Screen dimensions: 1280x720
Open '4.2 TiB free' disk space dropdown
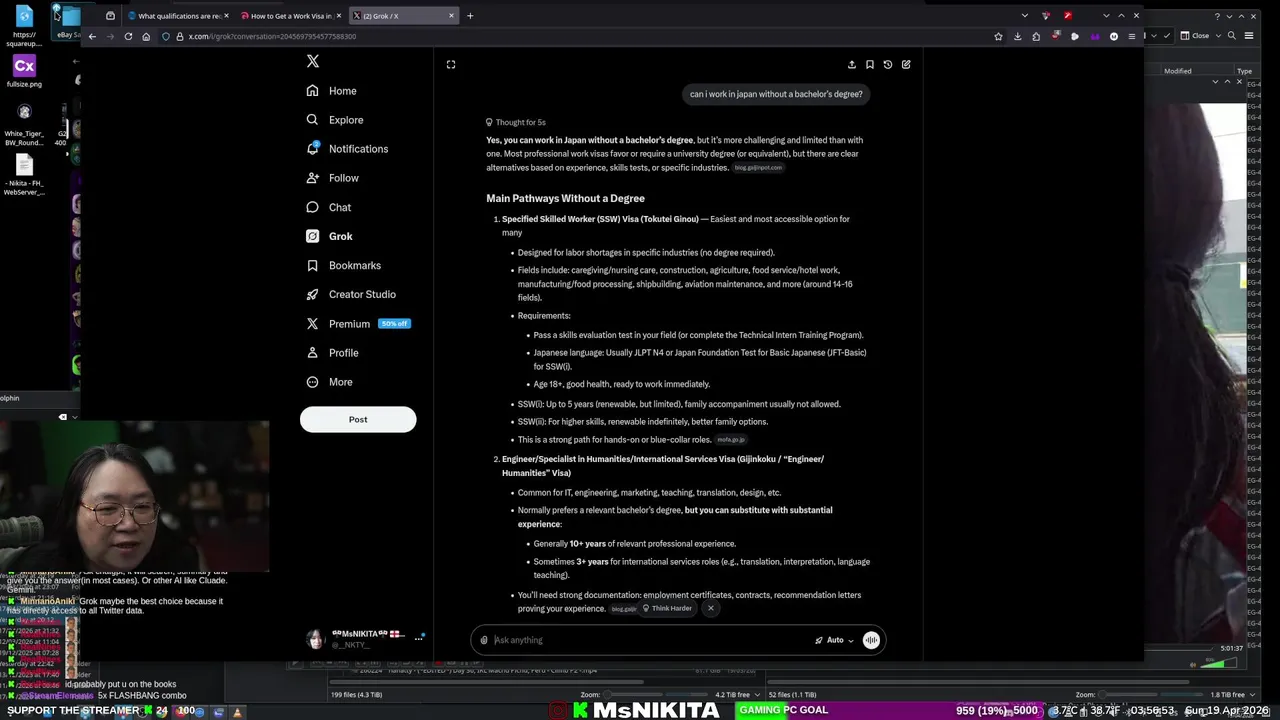(x=737, y=694)
